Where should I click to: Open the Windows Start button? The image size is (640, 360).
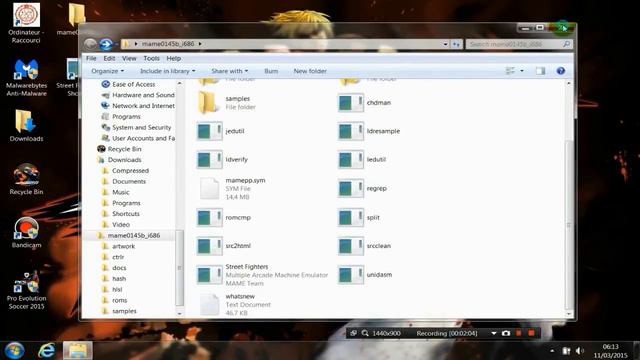point(15,351)
